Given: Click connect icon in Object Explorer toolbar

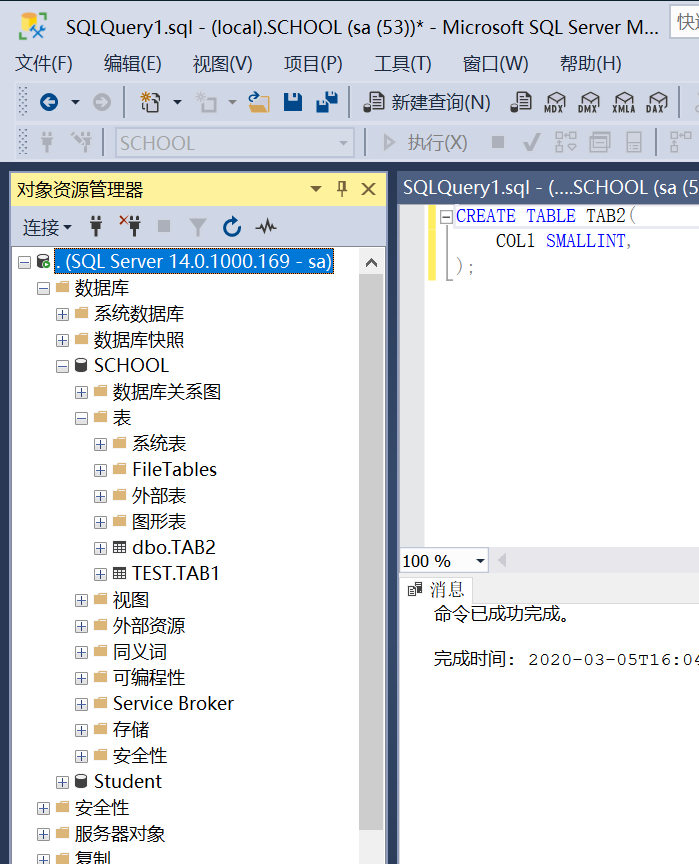Looking at the screenshot, I should pos(96,226).
